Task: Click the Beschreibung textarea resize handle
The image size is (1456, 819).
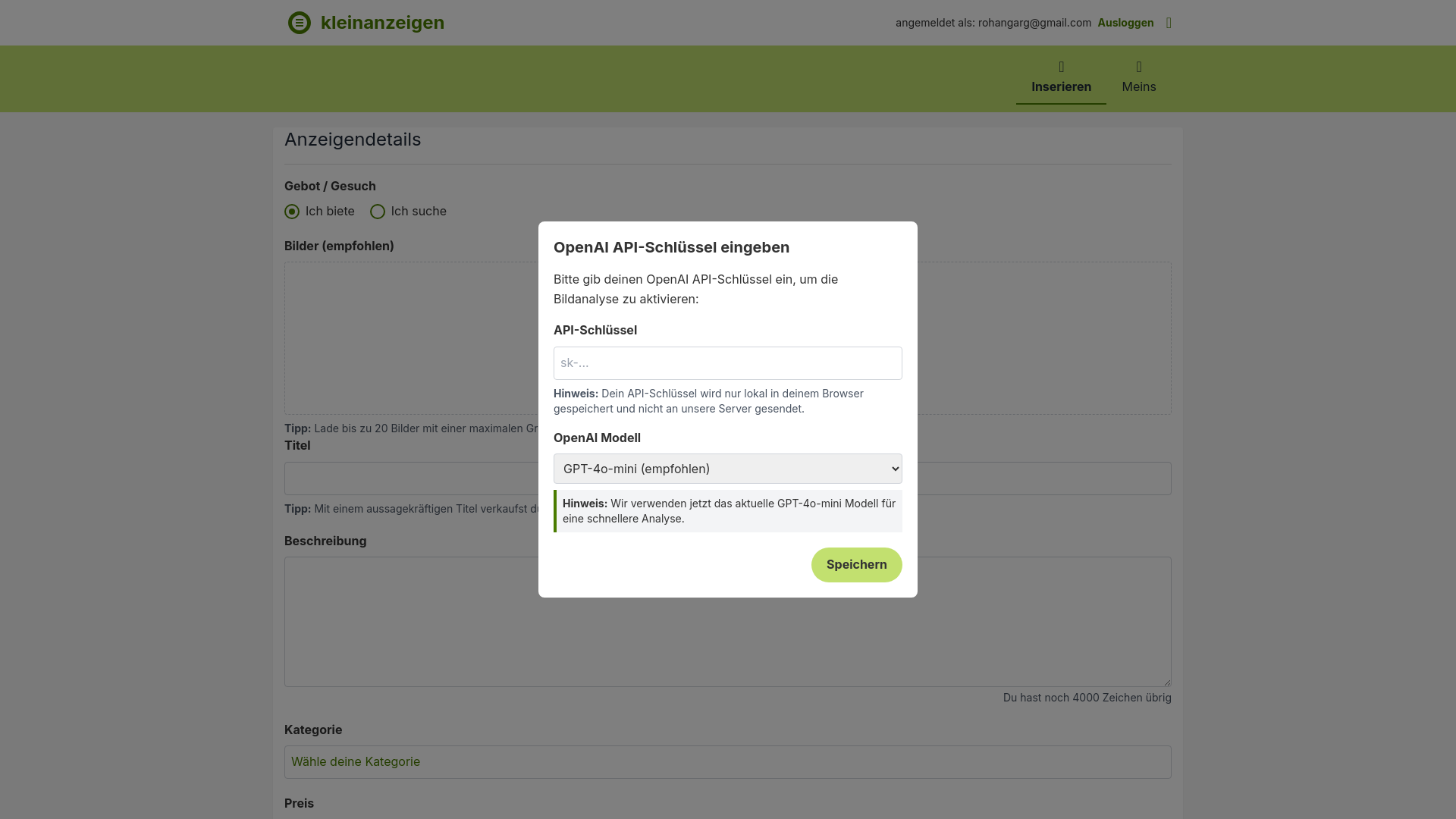Action: (1166, 682)
